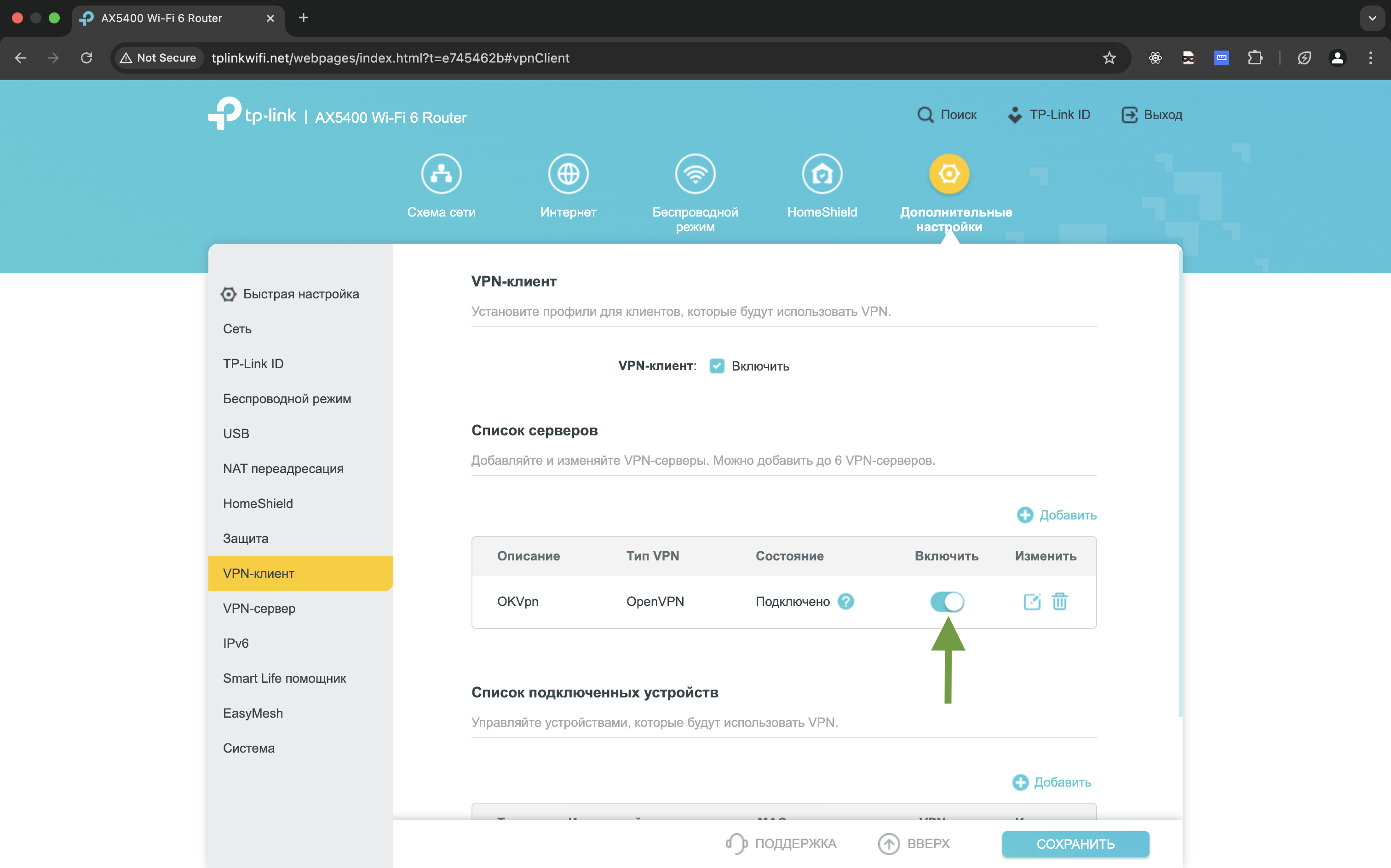Click the help icon next to Подключено status
Image resolution: width=1391 pixels, height=868 pixels.
point(846,601)
